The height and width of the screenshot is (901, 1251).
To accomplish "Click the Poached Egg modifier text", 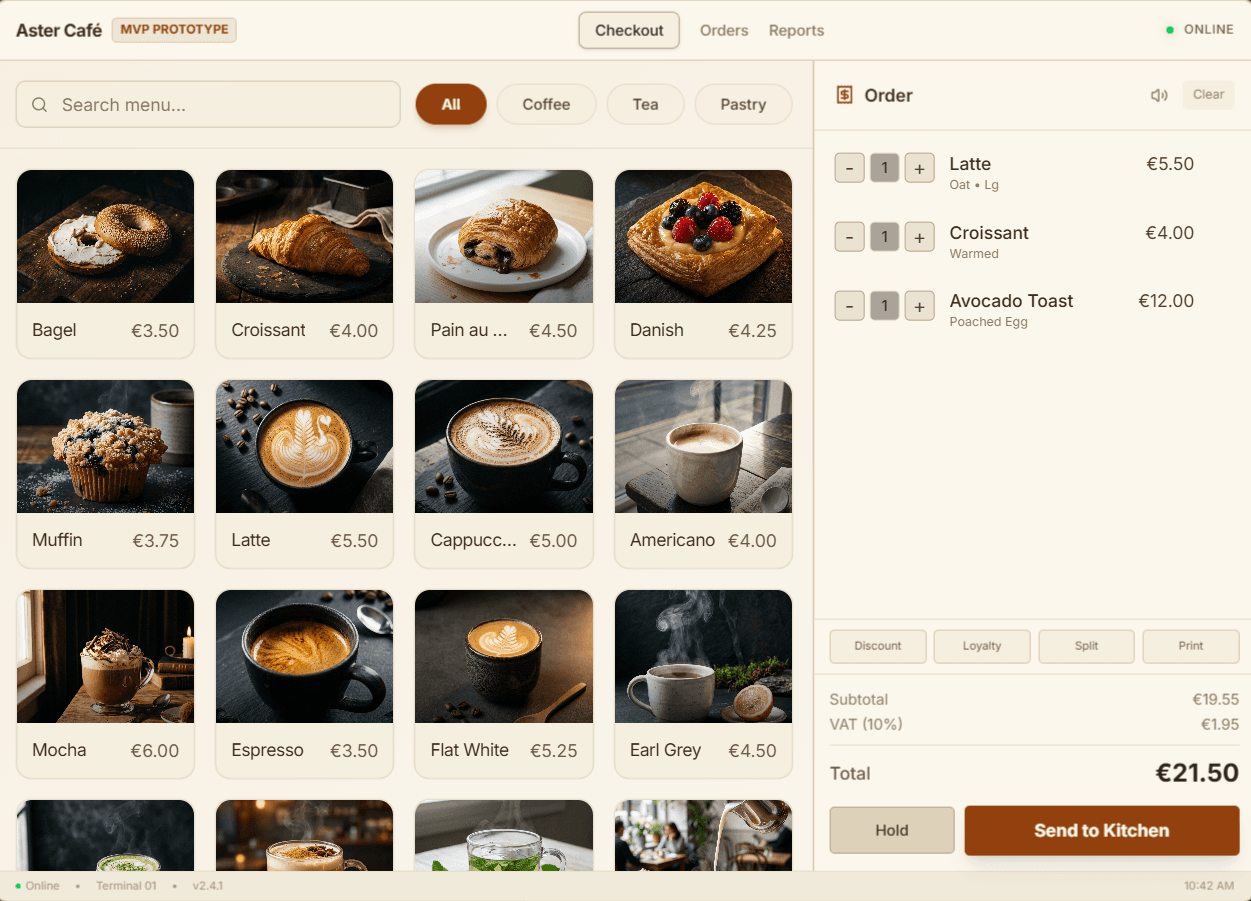I will click(x=989, y=322).
